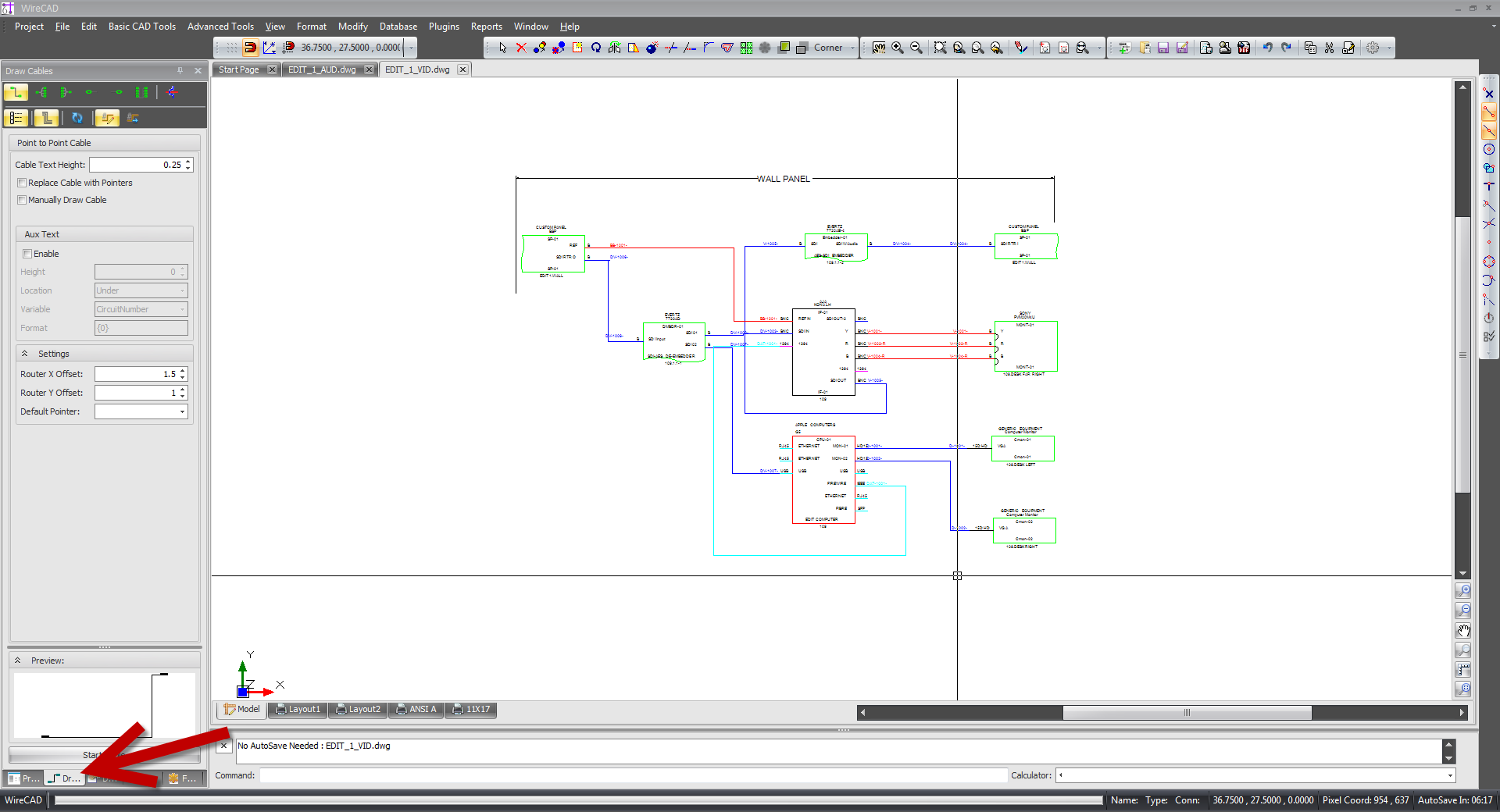Switch to the Start Page tab
The image size is (1500, 812).
coord(238,69)
